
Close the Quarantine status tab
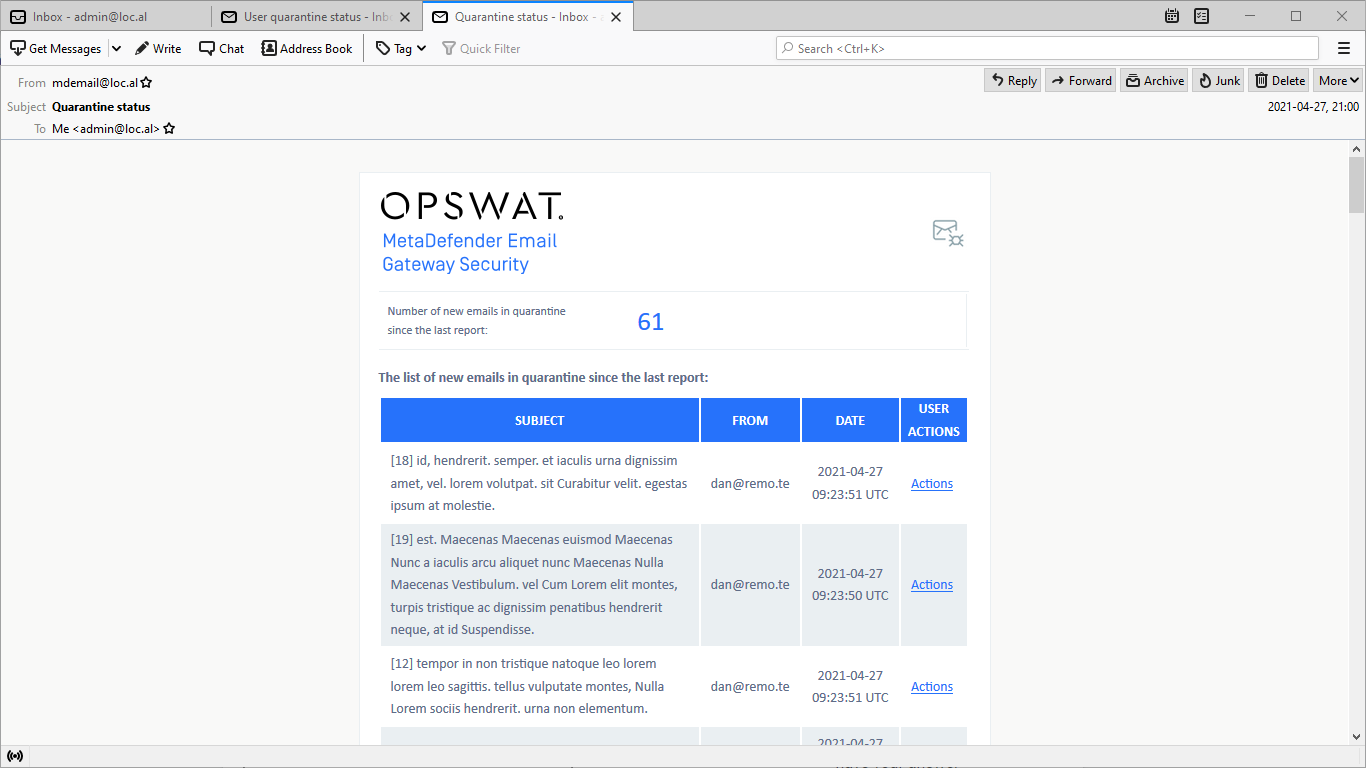tap(616, 17)
